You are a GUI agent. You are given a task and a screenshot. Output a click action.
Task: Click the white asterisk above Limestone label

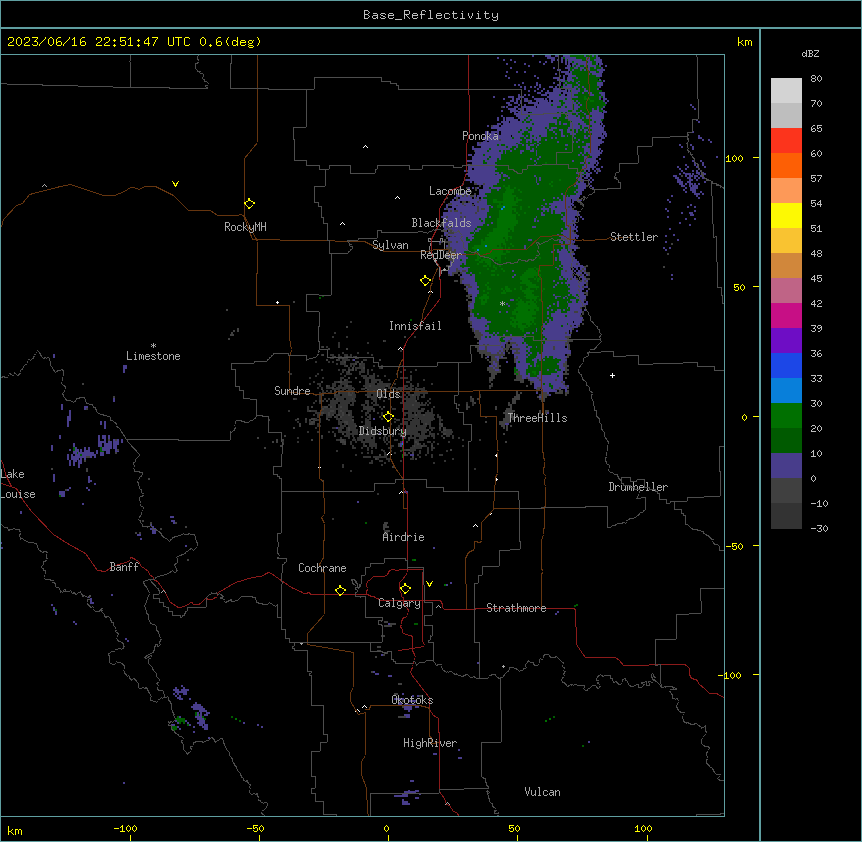153,346
